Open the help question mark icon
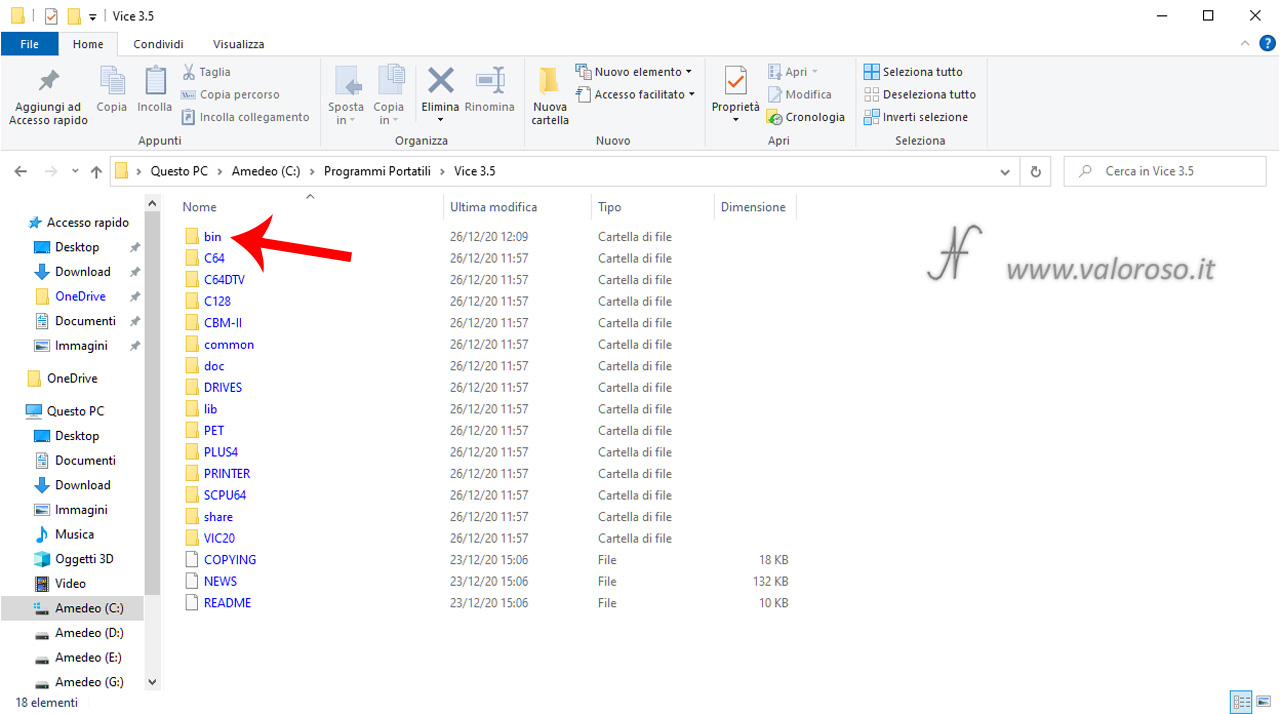The width and height of the screenshot is (1280, 714). coord(1267,44)
